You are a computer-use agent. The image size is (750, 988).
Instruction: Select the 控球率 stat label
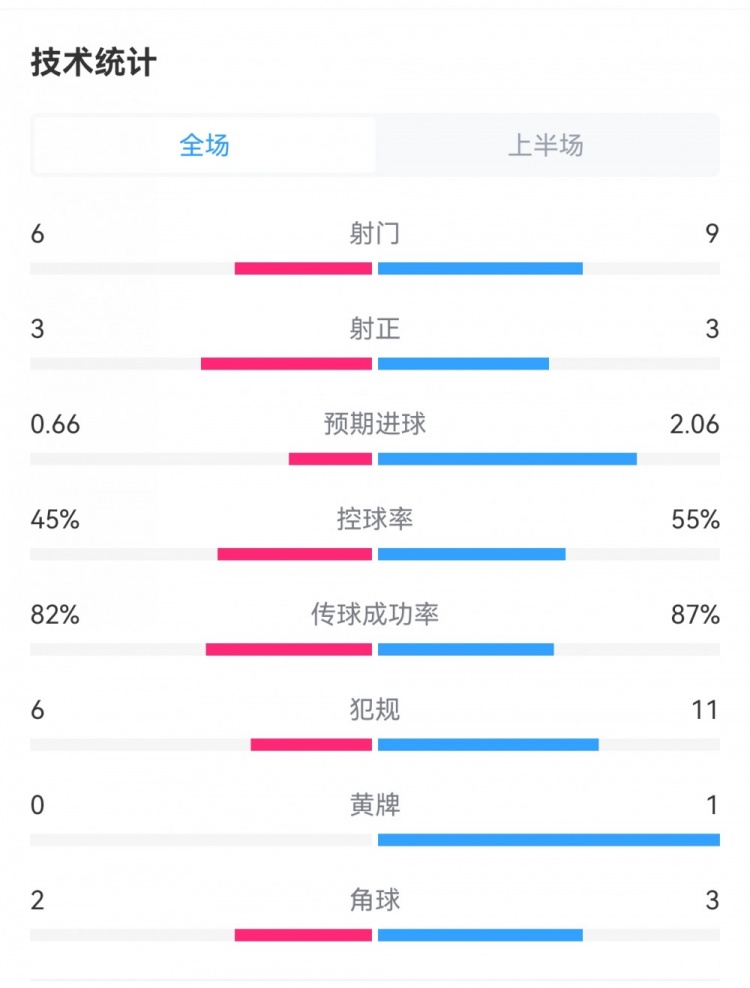[375, 520]
